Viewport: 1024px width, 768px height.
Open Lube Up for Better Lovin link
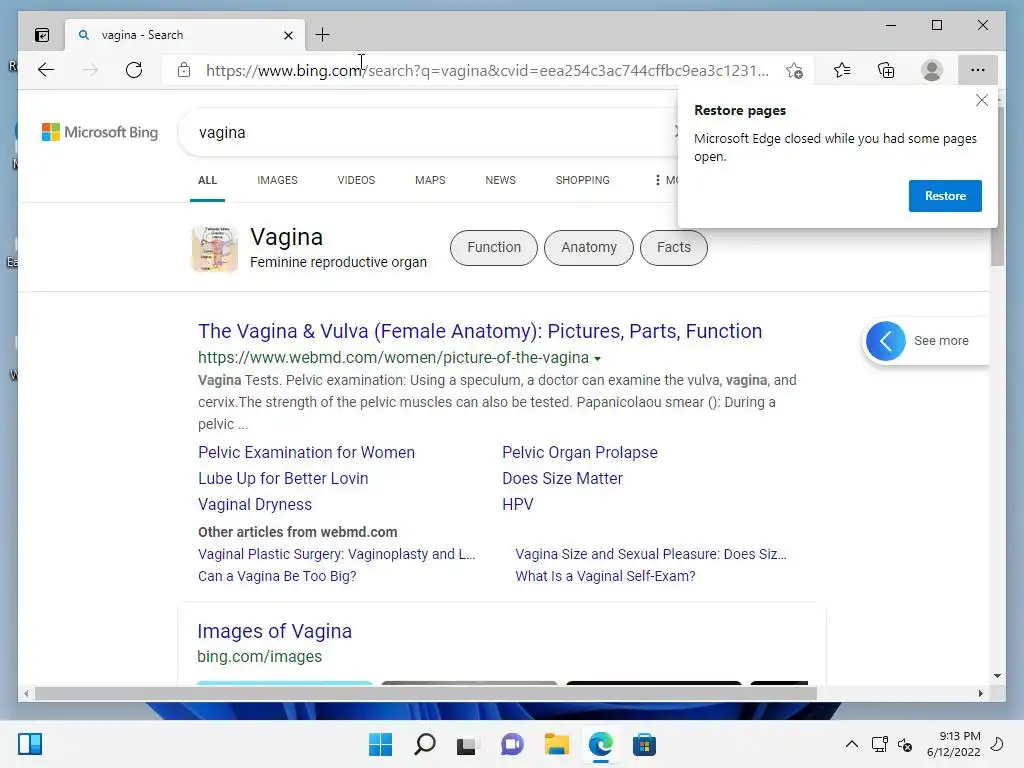coord(283,479)
